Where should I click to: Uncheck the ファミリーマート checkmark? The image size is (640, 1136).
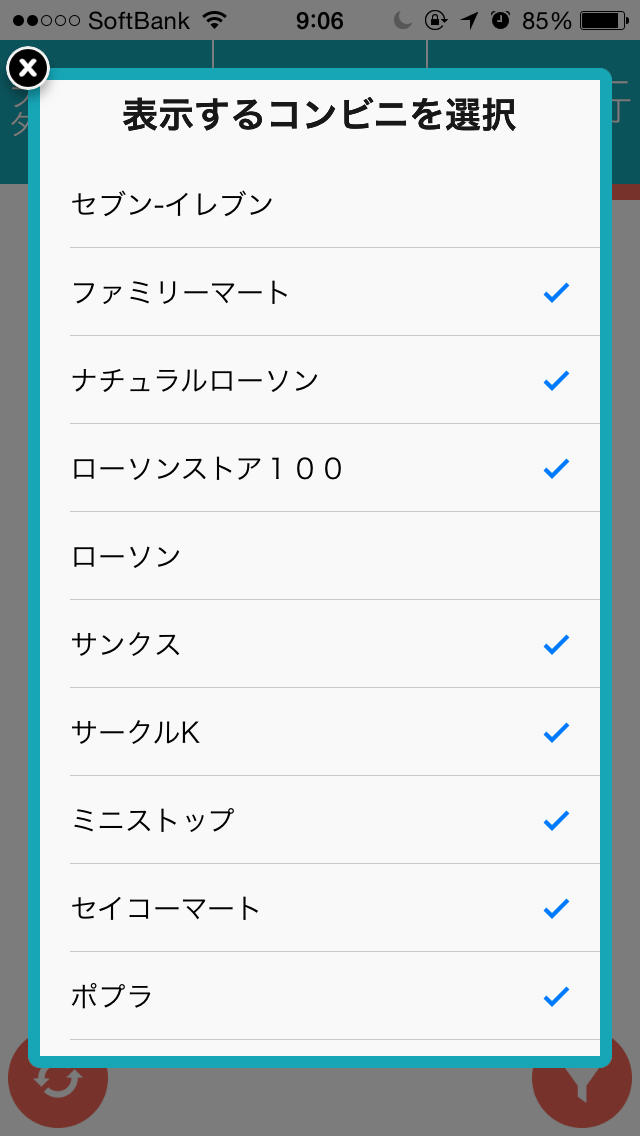556,292
